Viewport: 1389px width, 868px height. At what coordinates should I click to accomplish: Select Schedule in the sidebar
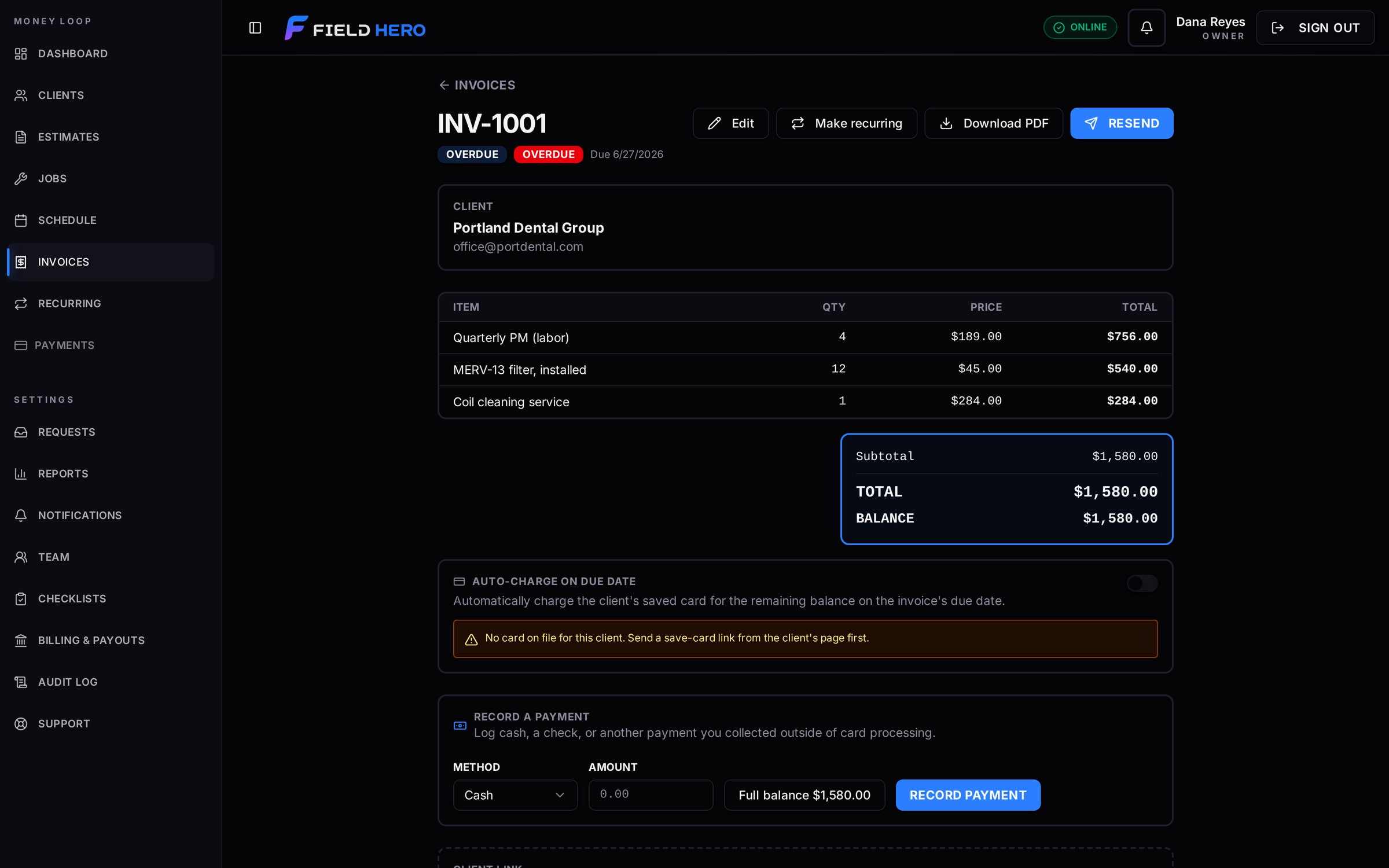110,220
